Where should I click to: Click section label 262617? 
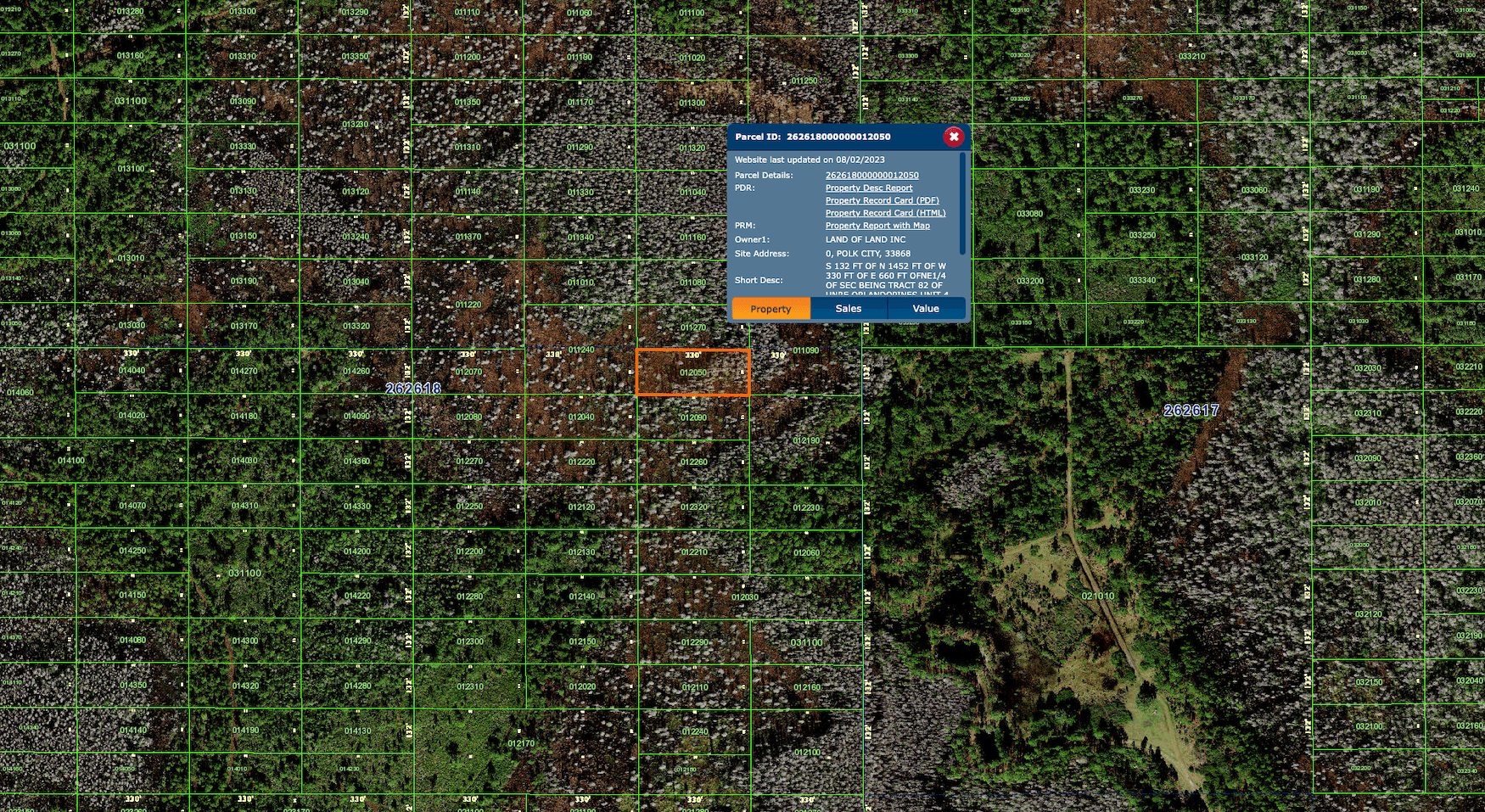pos(1191,411)
